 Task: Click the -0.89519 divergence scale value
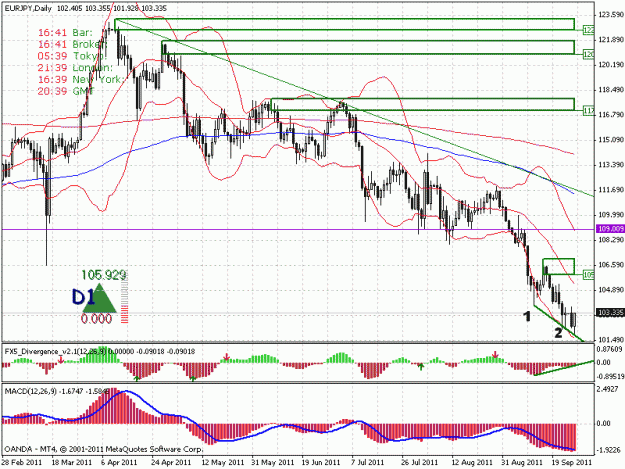click(x=609, y=376)
